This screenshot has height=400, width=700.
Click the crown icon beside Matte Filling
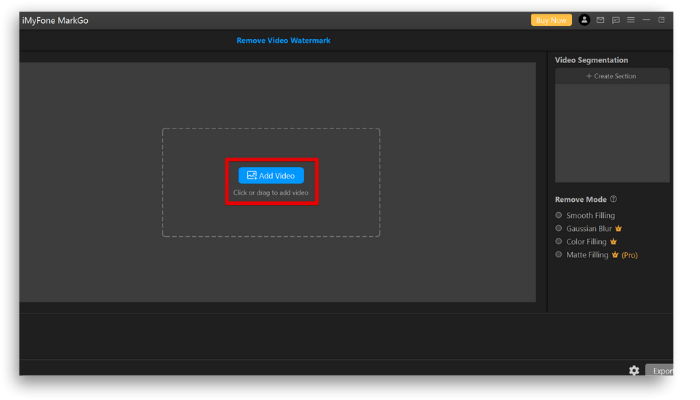(x=615, y=255)
